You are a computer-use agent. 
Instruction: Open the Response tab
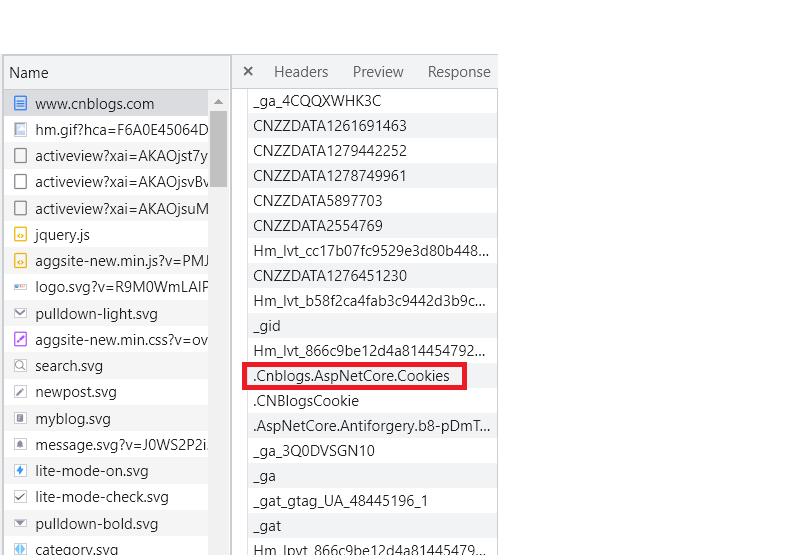[x=459, y=72]
